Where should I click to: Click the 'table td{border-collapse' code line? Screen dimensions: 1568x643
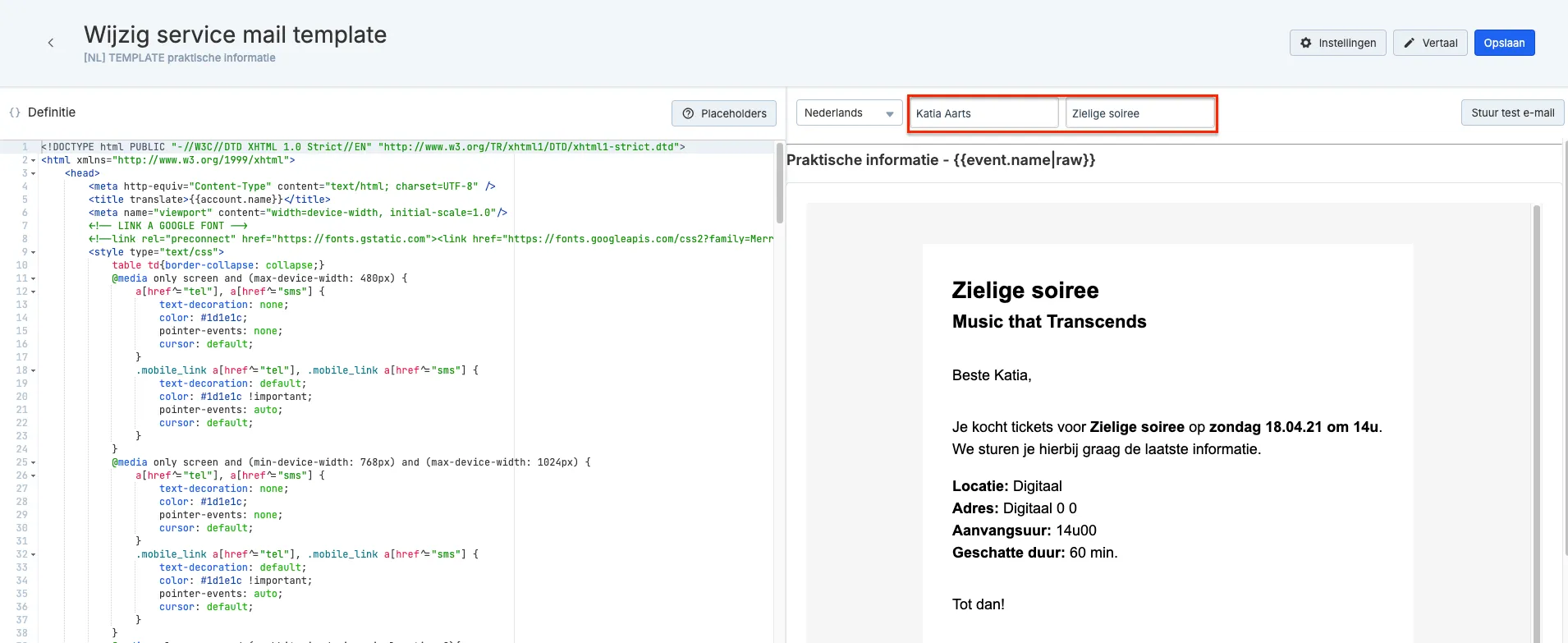pyautogui.click(x=218, y=265)
